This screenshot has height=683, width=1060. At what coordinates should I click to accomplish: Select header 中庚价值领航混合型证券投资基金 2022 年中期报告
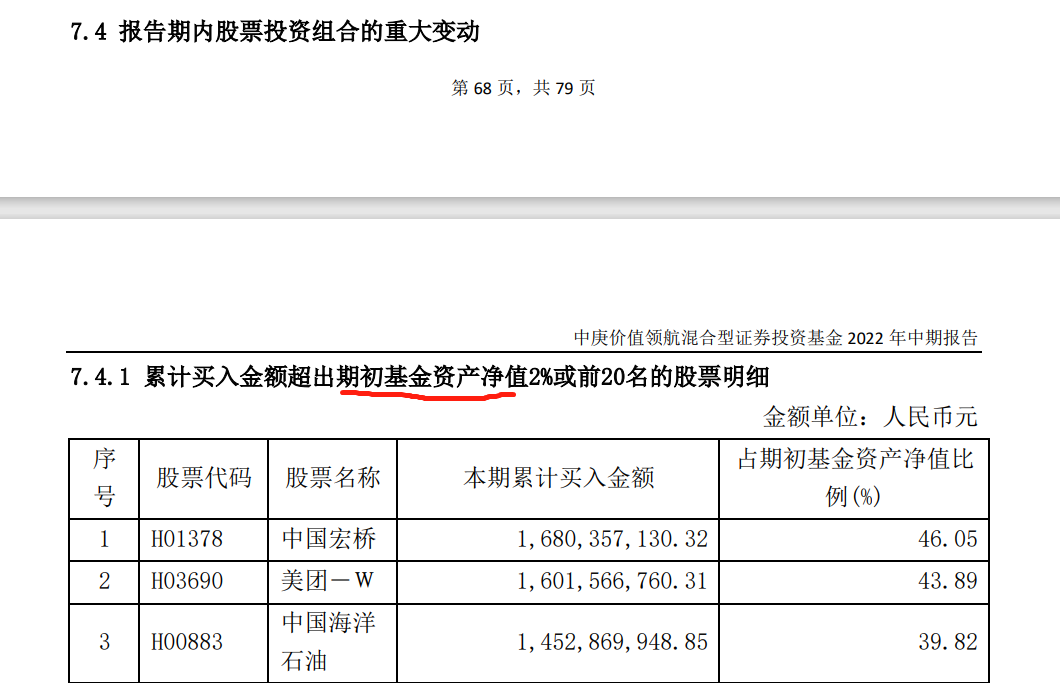pyautogui.click(x=776, y=337)
